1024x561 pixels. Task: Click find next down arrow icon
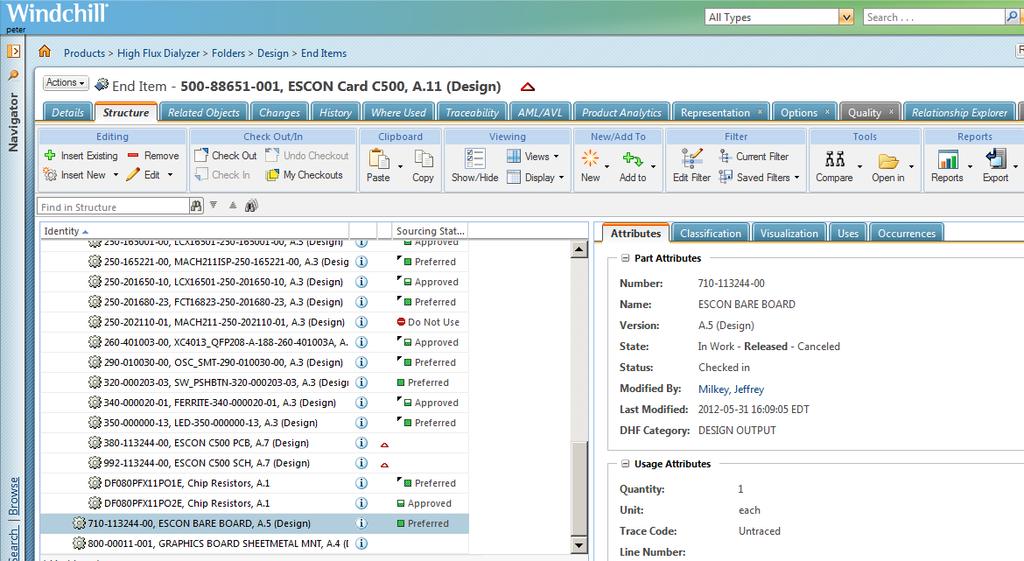point(214,205)
